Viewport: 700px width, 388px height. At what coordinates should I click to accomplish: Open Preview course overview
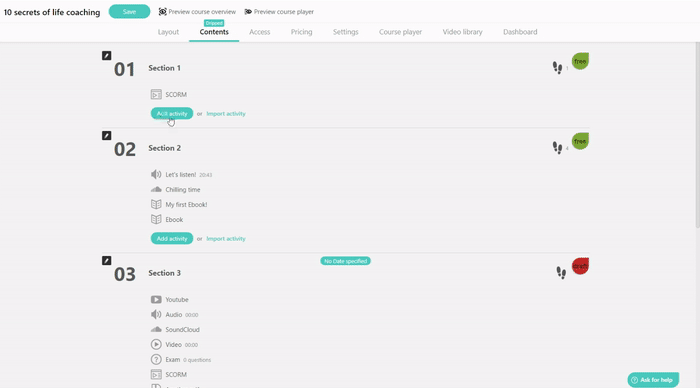[x=197, y=12]
